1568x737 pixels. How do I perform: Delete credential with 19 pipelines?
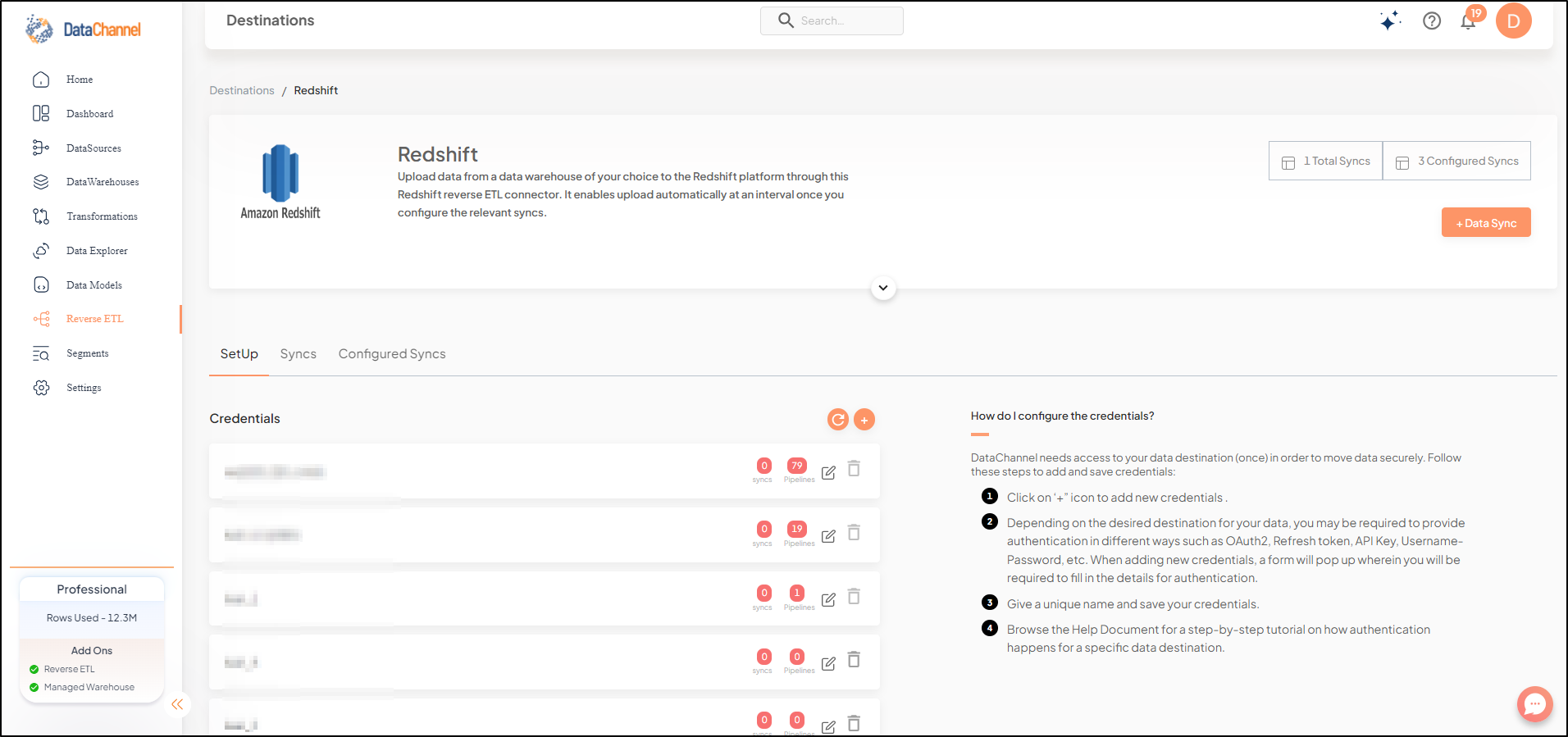[x=854, y=532]
